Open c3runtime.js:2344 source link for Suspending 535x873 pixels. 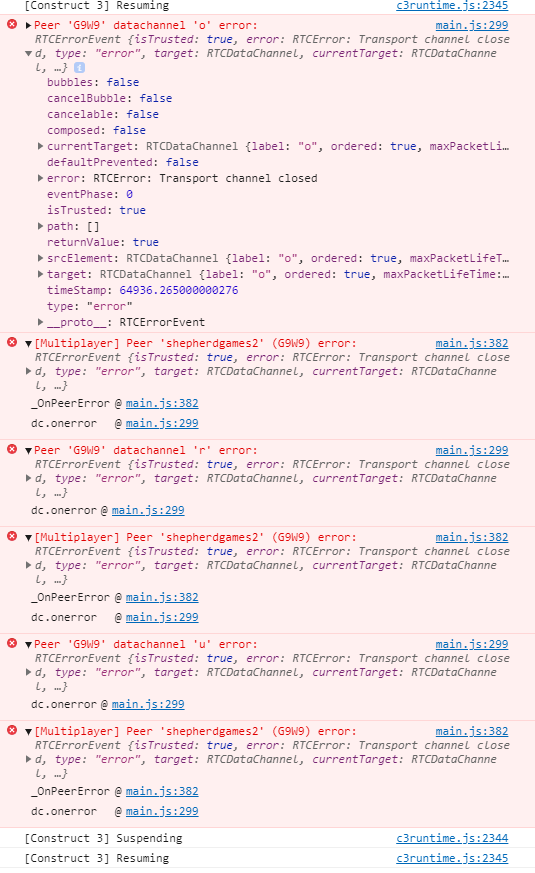point(452,838)
